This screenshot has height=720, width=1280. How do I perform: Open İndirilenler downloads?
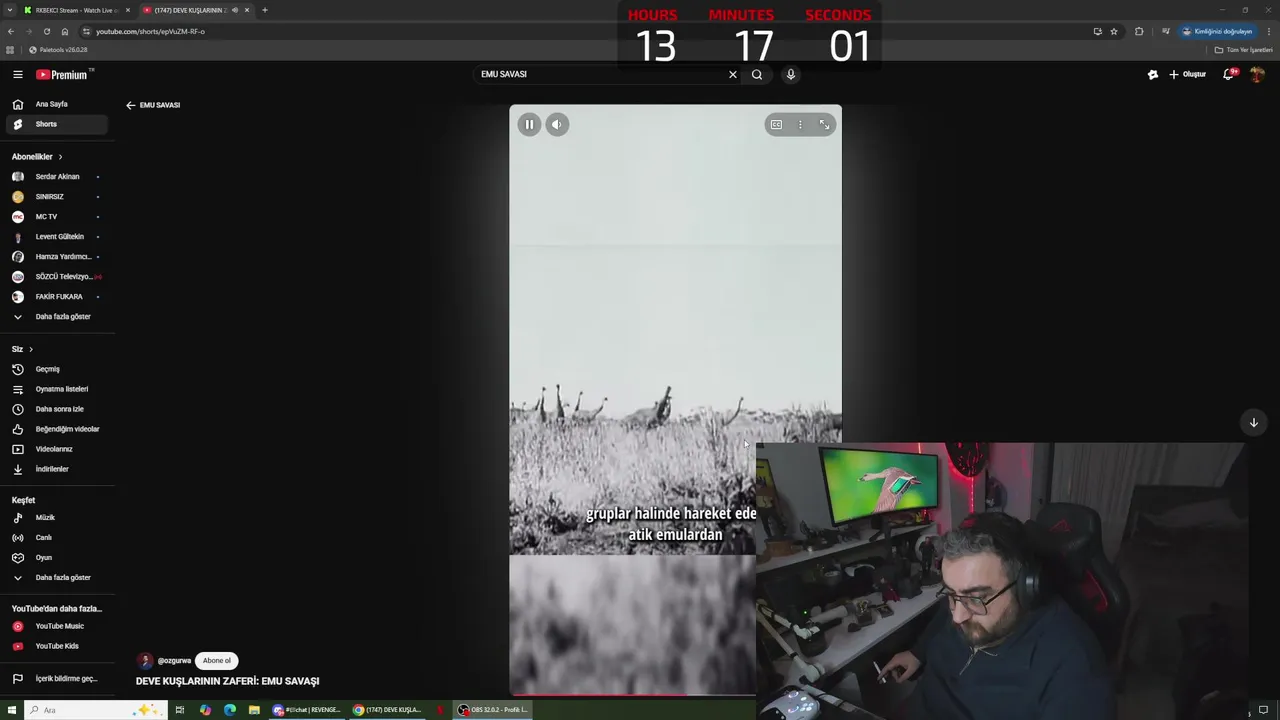58,469
